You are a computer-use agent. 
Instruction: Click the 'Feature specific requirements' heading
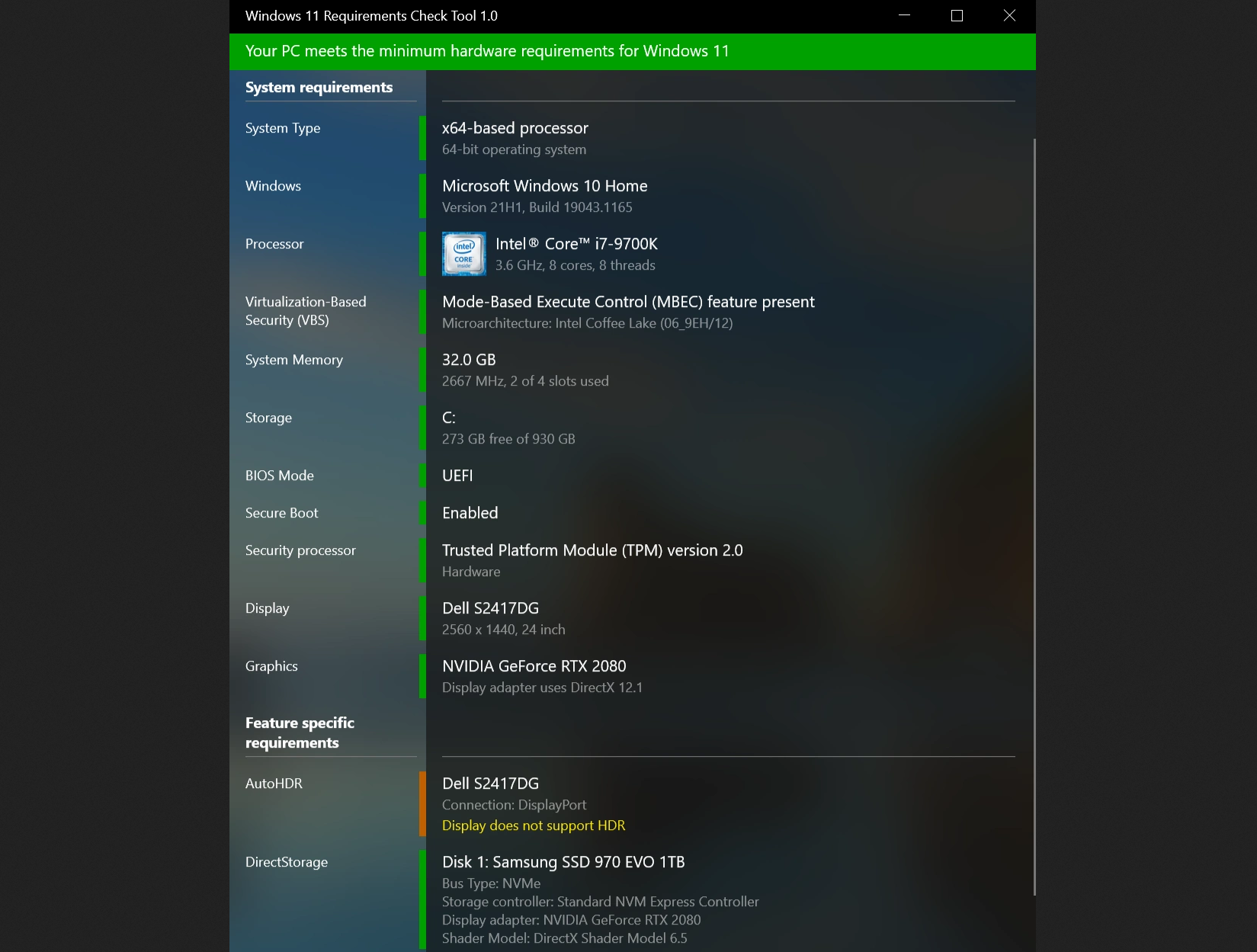[300, 732]
